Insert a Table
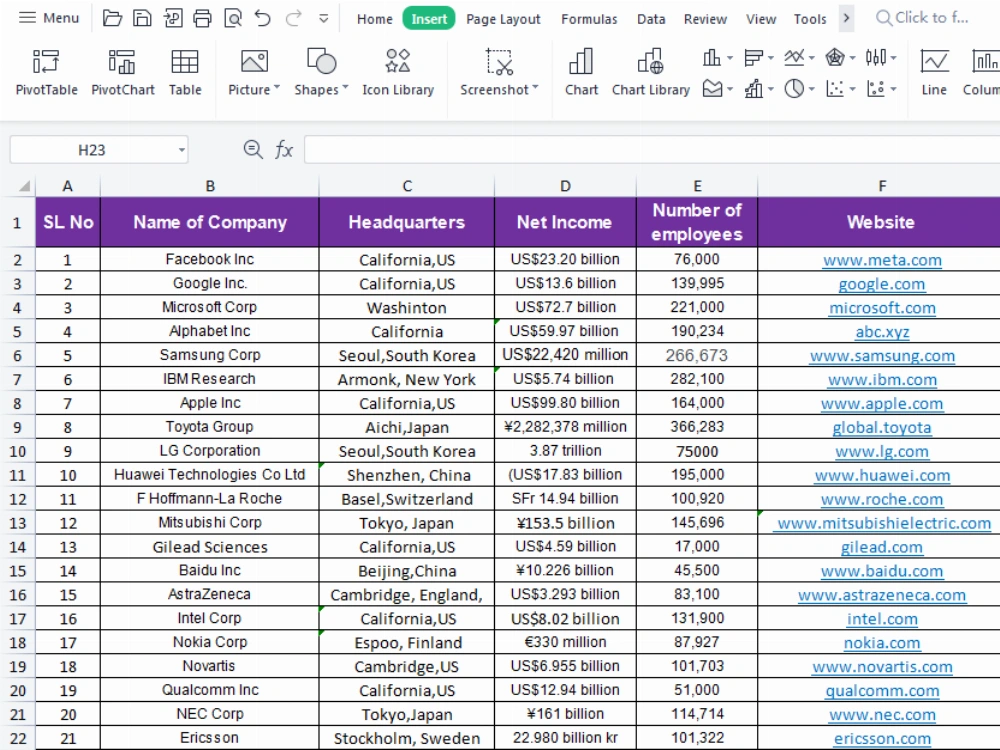This screenshot has height=750, width=1000. (185, 73)
